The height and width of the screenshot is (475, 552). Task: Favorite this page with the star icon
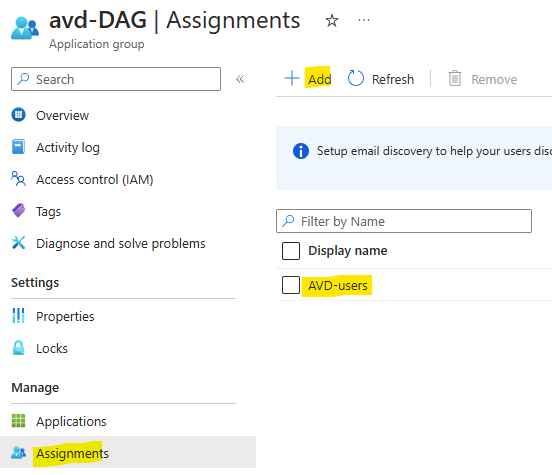click(332, 20)
